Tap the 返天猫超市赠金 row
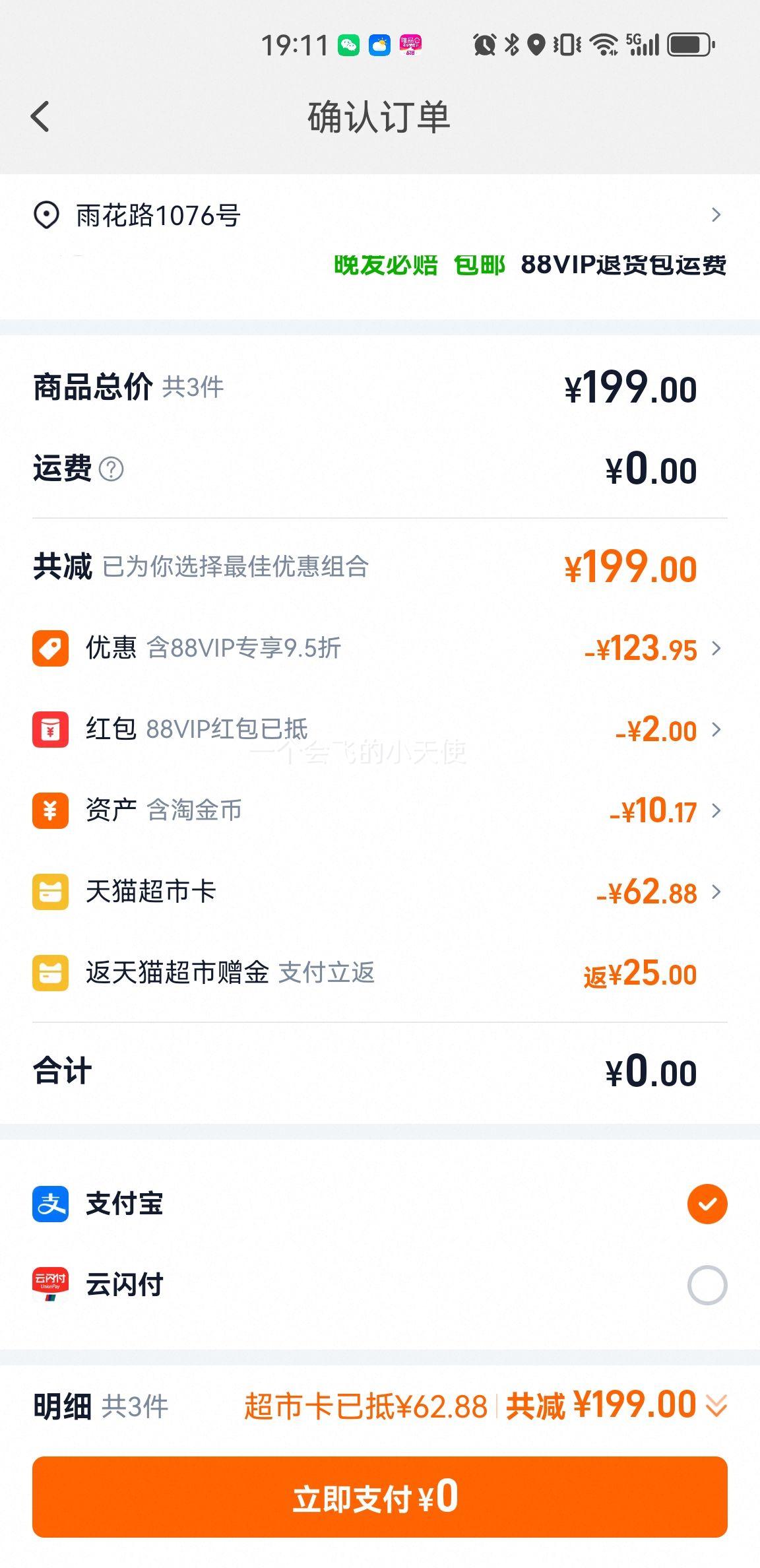The height and width of the screenshot is (1568, 760). click(x=380, y=973)
